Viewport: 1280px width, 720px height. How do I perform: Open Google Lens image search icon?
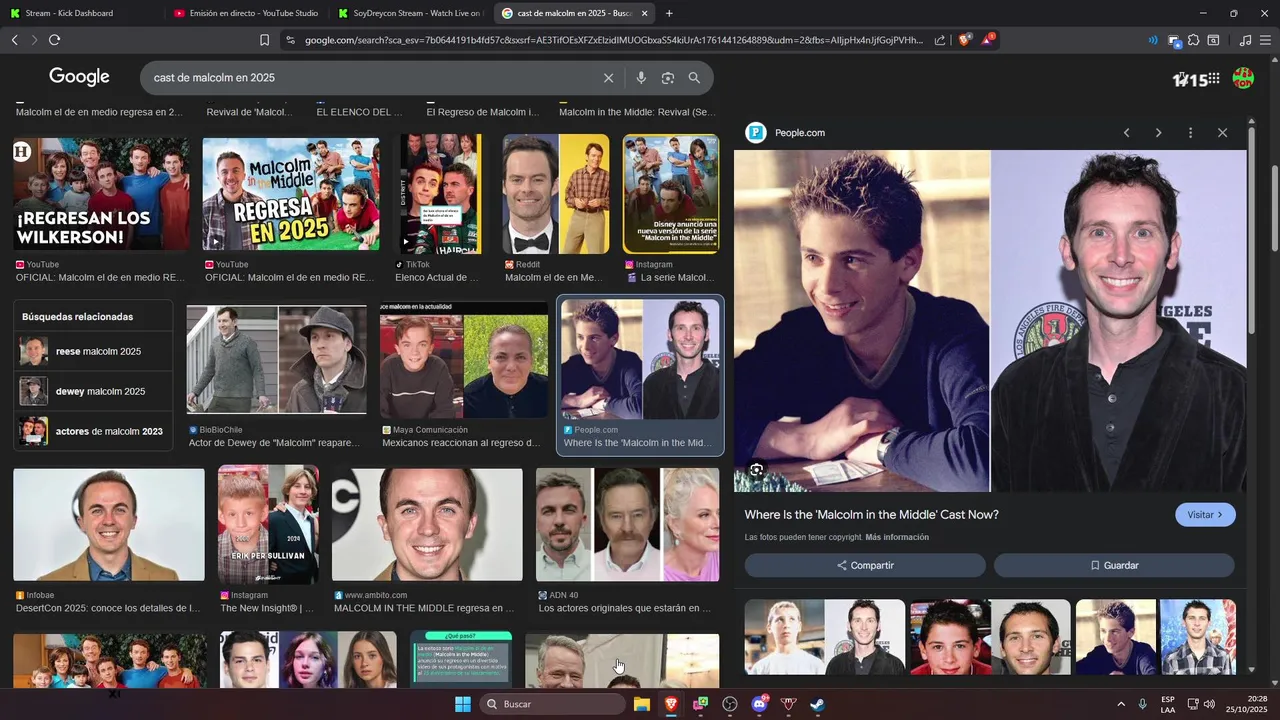[x=668, y=78]
